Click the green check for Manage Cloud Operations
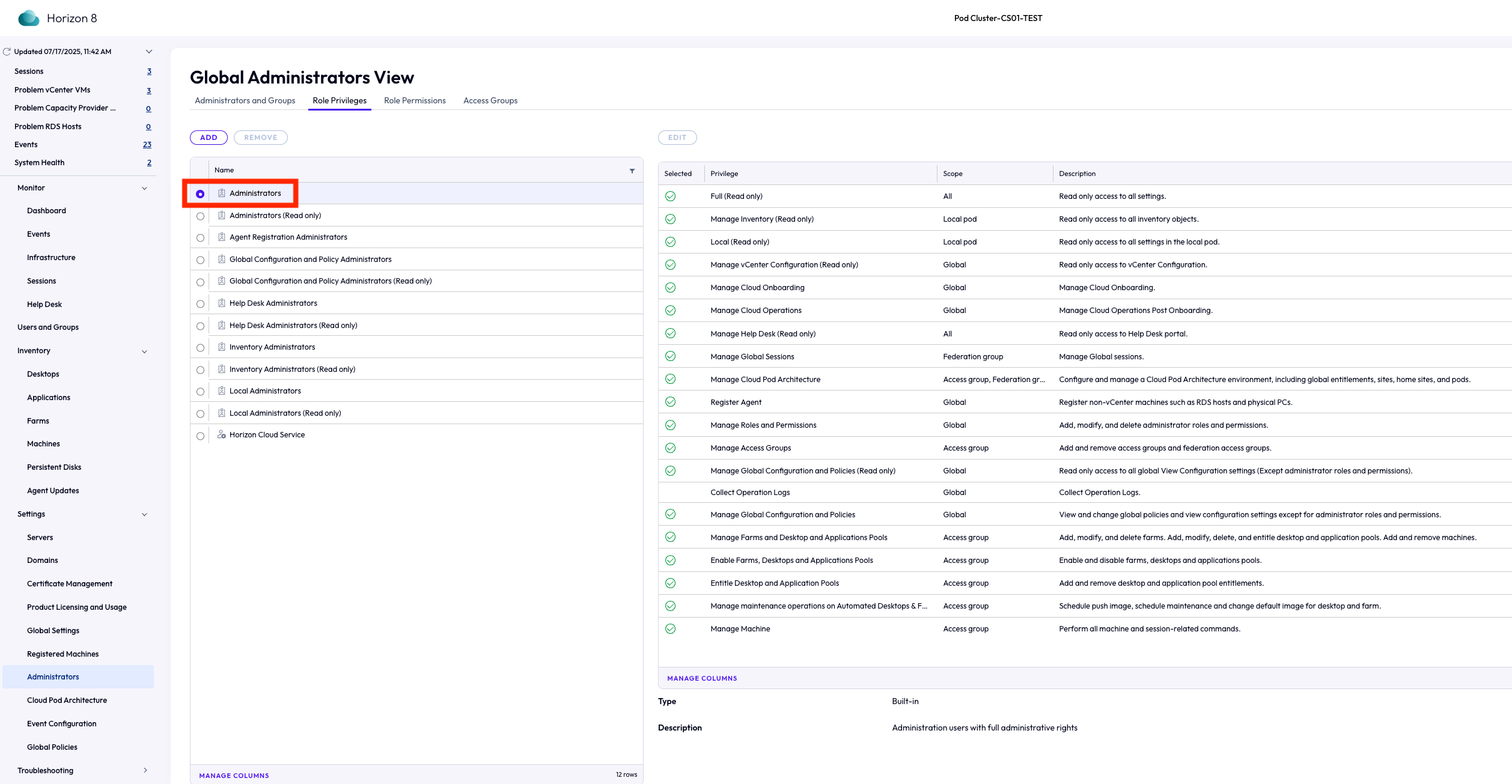Viewport: 1512px width, 784px height. pos(670,311)
